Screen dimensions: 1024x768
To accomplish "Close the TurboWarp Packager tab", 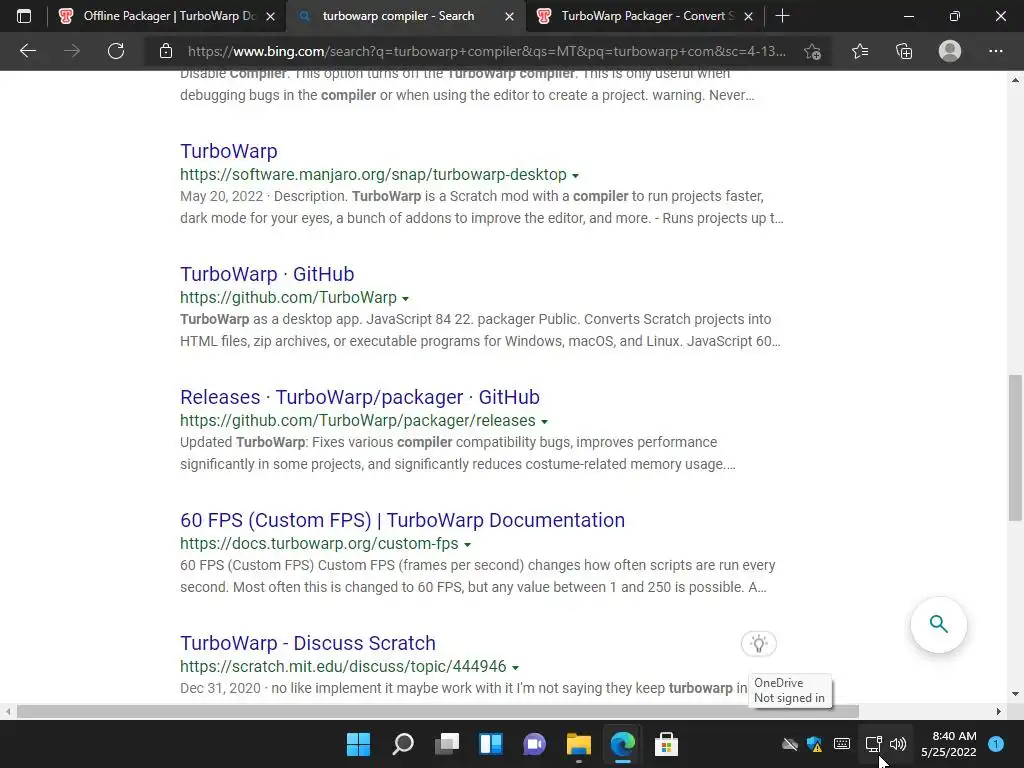I will pyautogui.click(x=748, y=16).
